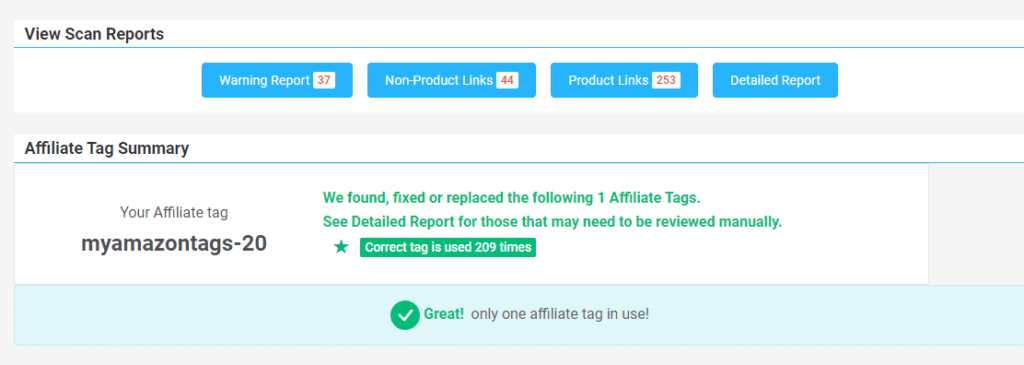Click the 'Your Affiliate tag' label
1024x365 pixels.
[174, 212]
